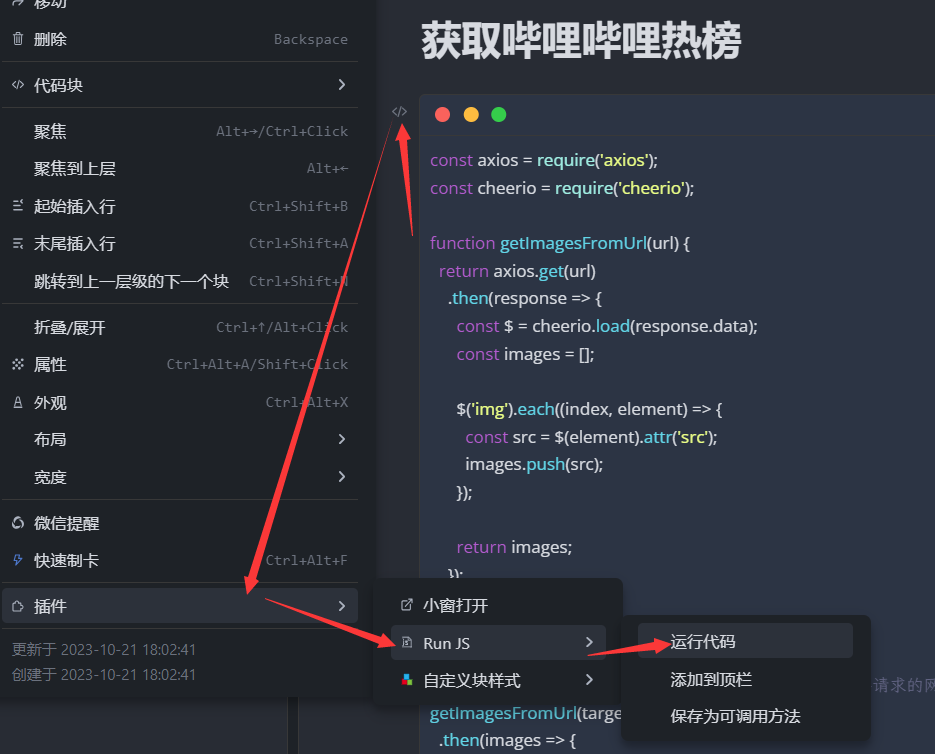
Task: Click the return images; code line
Action: 514,547
